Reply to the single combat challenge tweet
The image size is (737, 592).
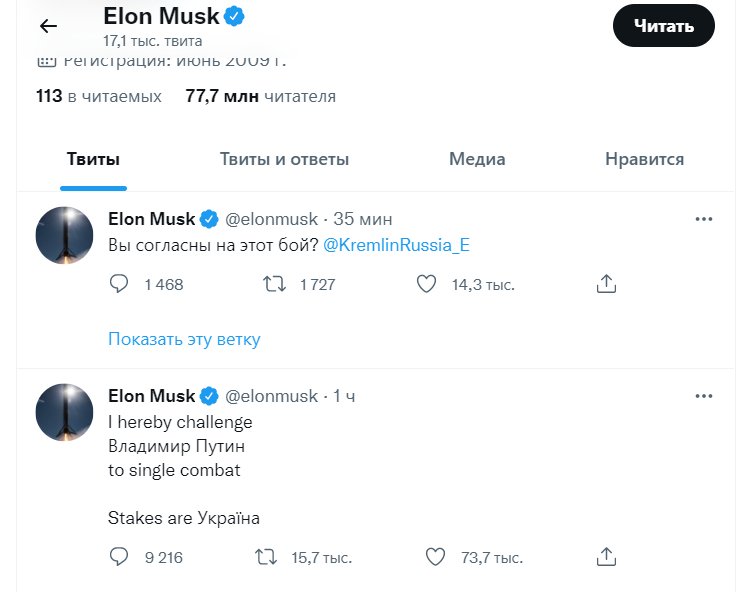(x=119, y=556)
